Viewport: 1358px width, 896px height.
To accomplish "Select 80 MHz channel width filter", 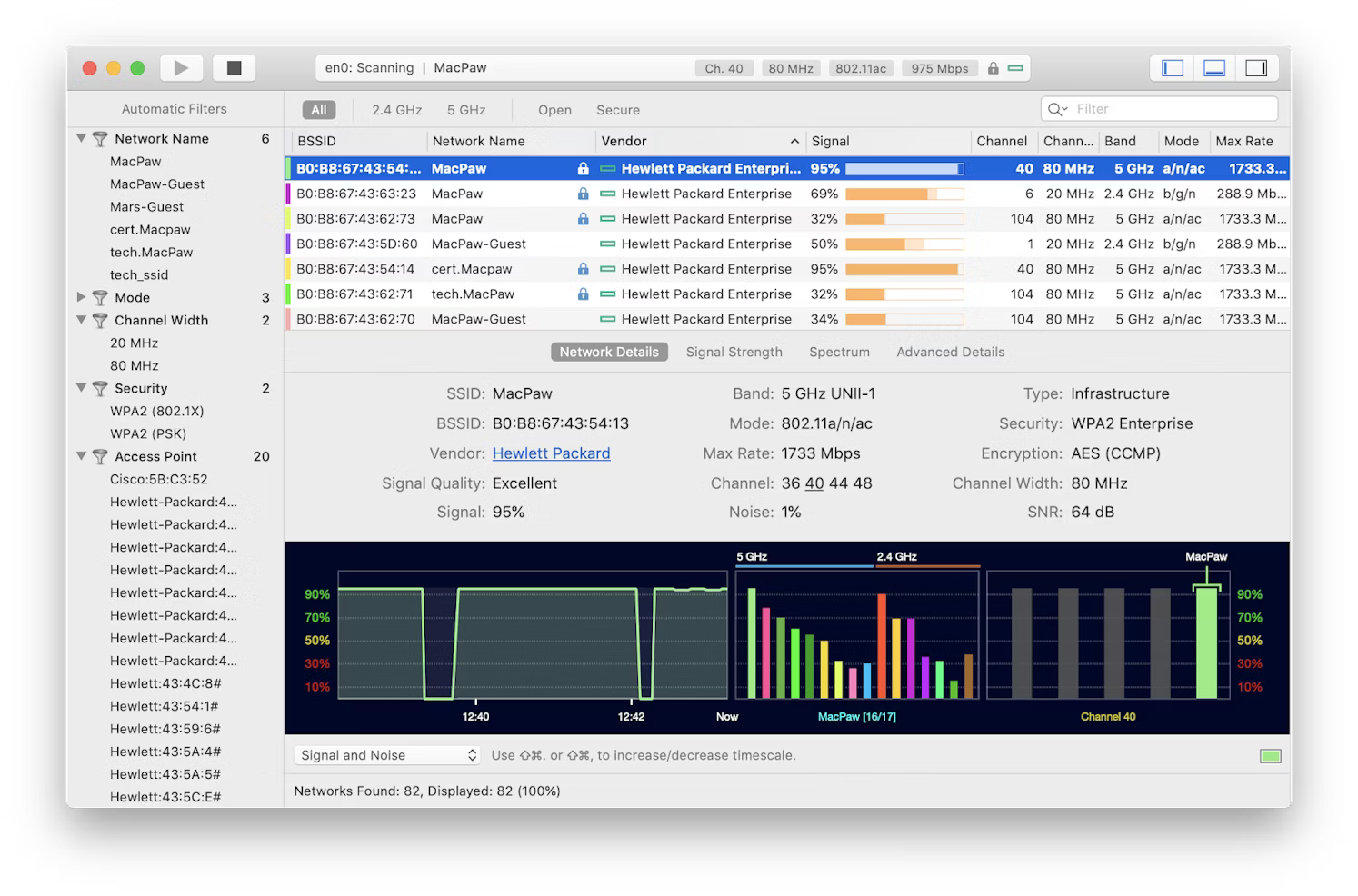I will coord(134,366).
